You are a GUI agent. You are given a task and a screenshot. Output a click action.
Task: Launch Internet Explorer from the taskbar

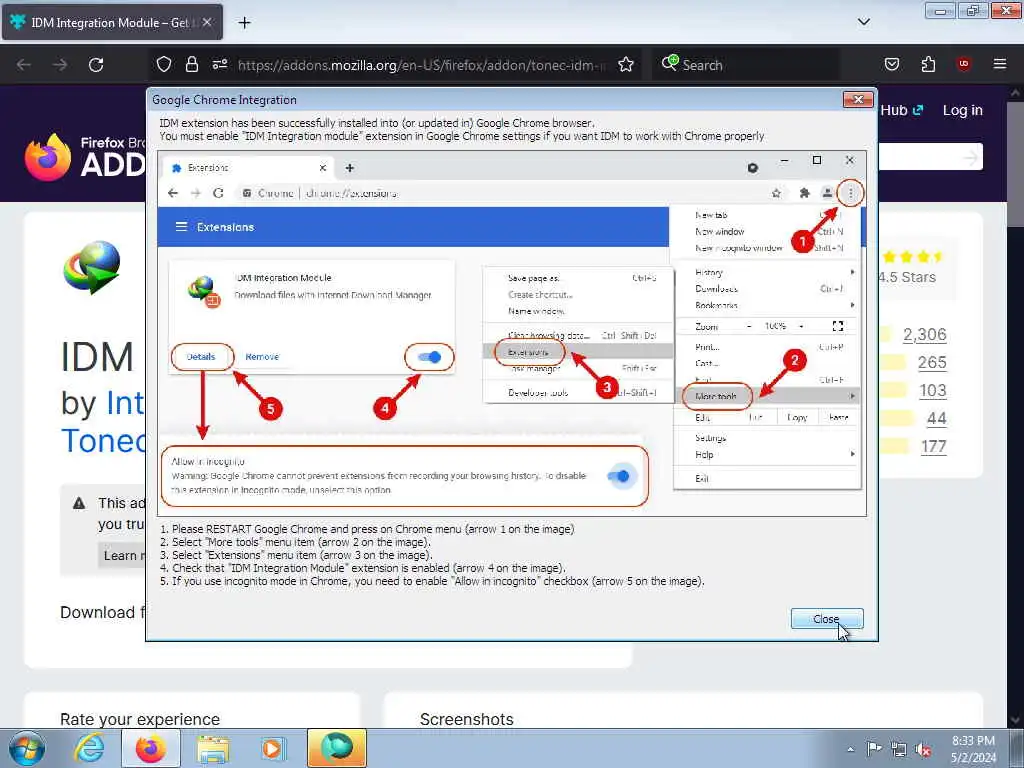89,748
